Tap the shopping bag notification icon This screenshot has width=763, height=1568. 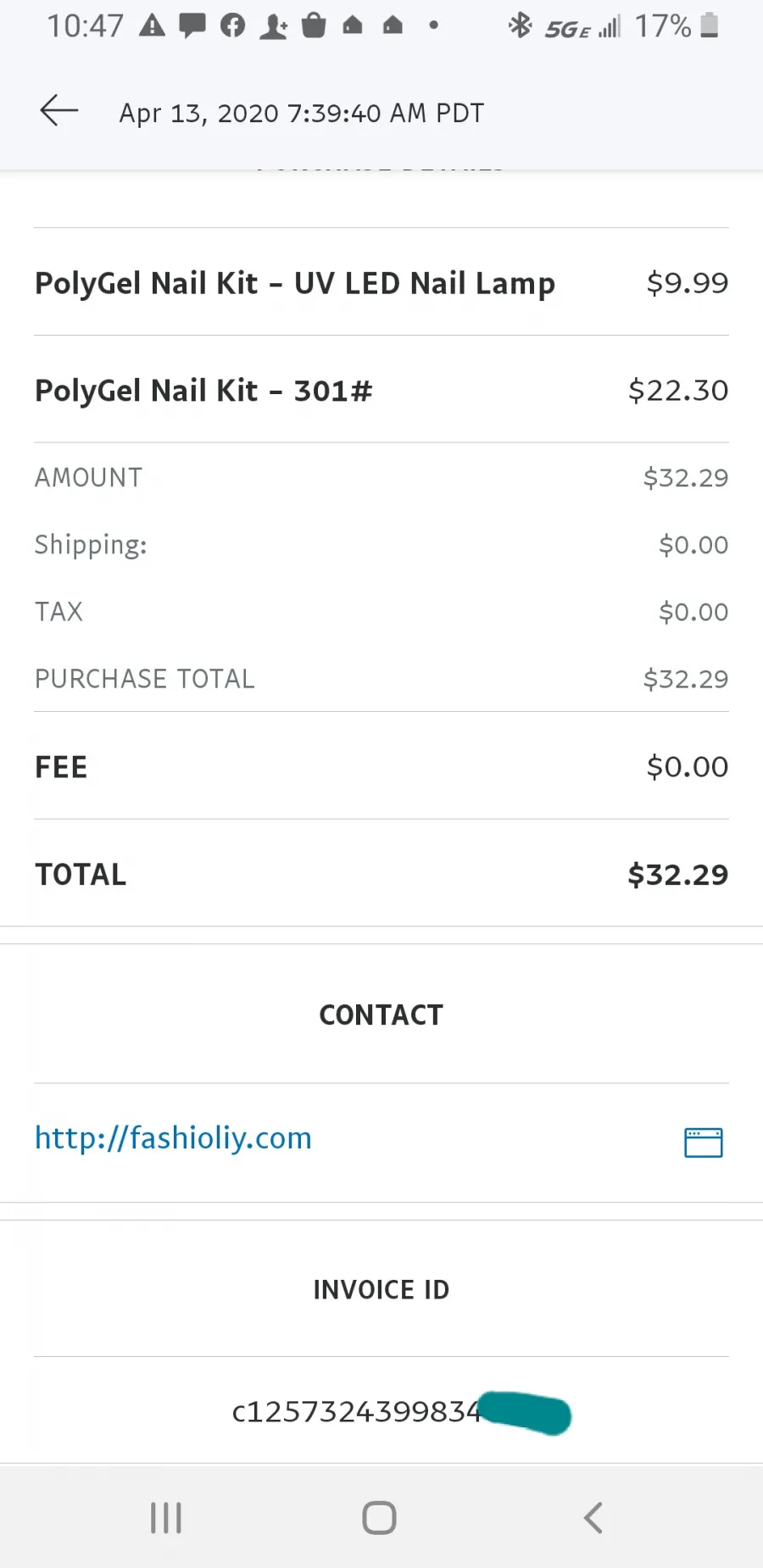(314, 25)
